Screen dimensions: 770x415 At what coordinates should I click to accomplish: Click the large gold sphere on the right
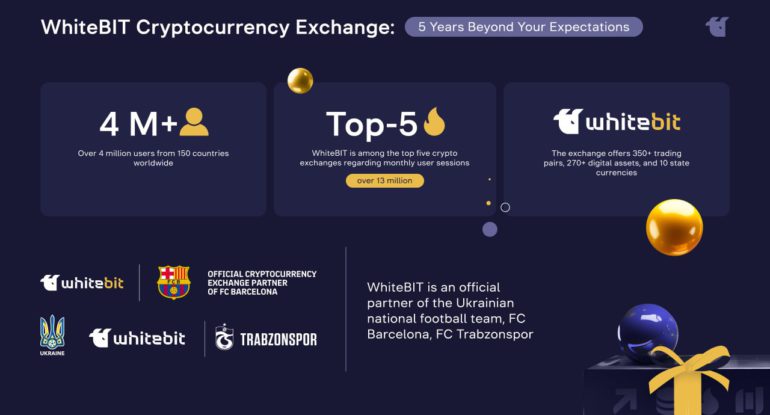click(x=674, y=227)
